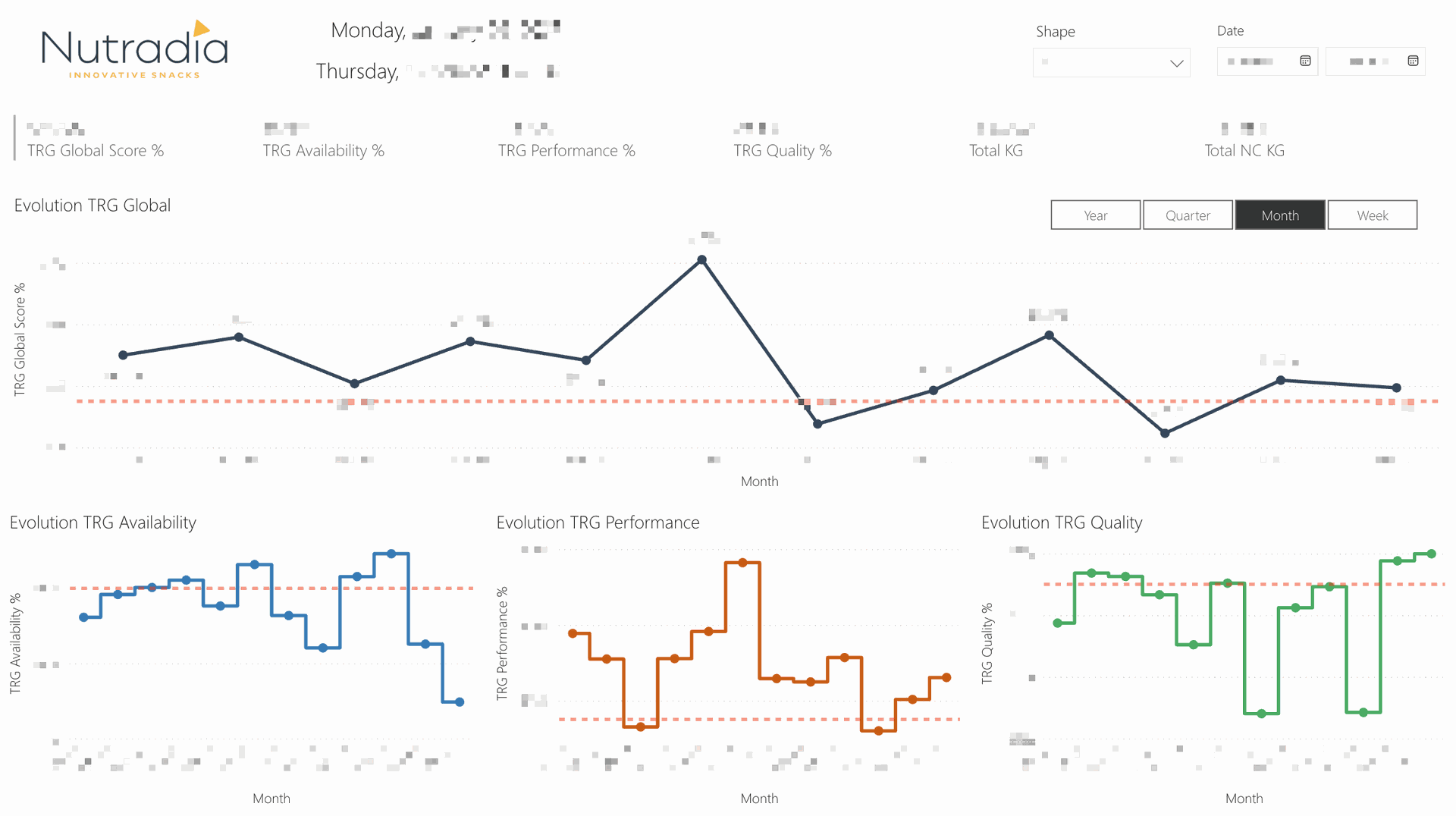
Task: Click the last green point in the Quality chart
Action: 1432,554
